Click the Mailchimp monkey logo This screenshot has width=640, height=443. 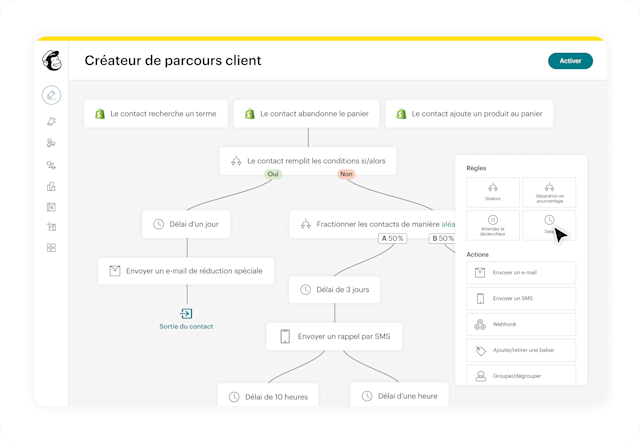pos(52,60)
